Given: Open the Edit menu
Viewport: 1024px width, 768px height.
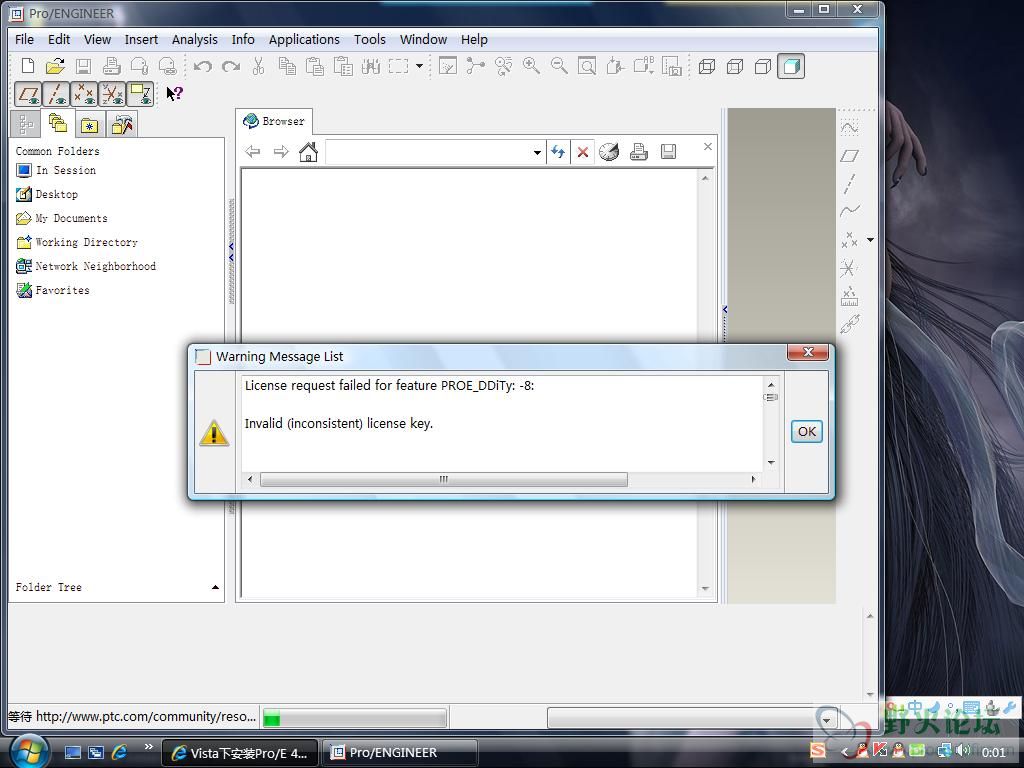Looking at the screenshot, I should coord(59,39).
